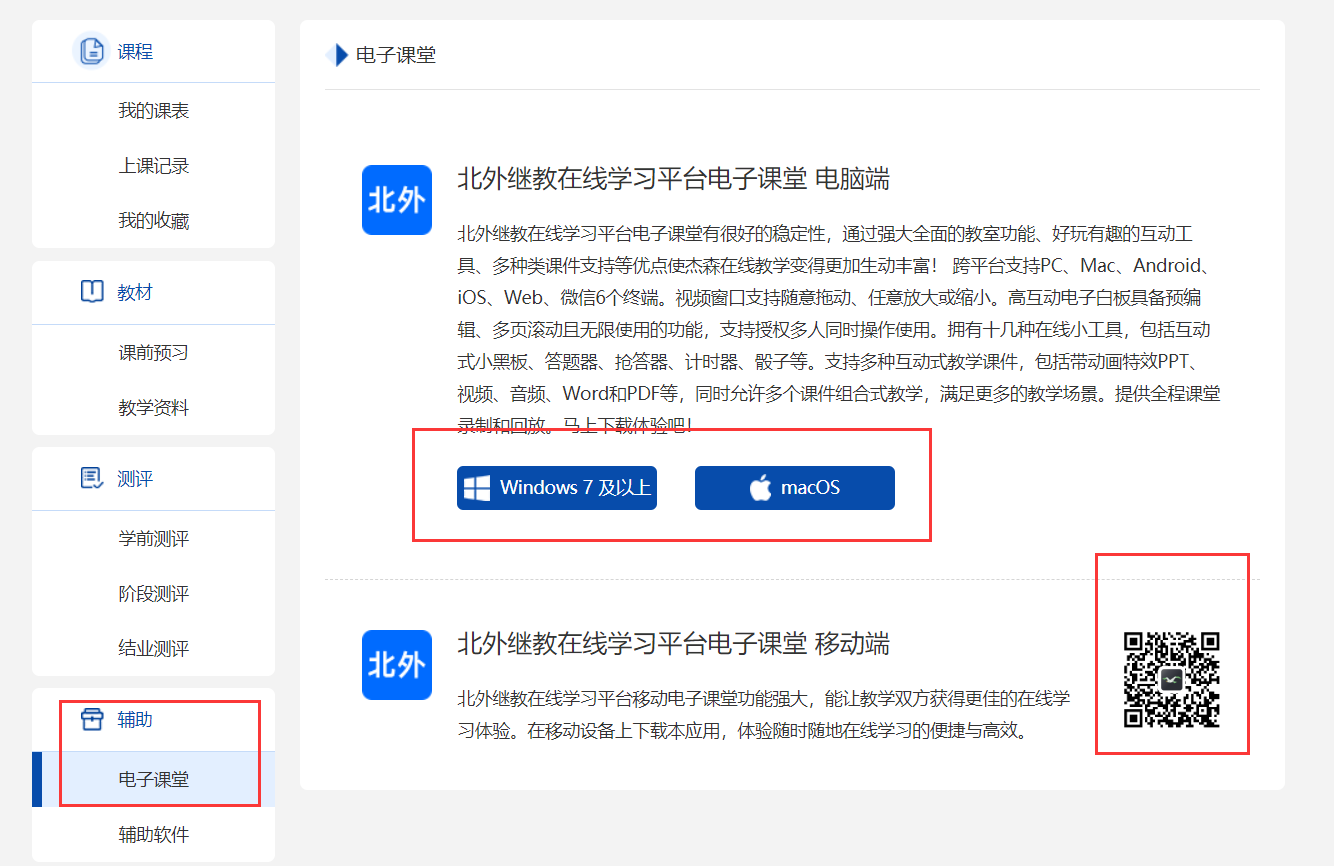1334x866 pixels.
Task: Click the 辅助 box icon
Action: click(x=92, y=720)
